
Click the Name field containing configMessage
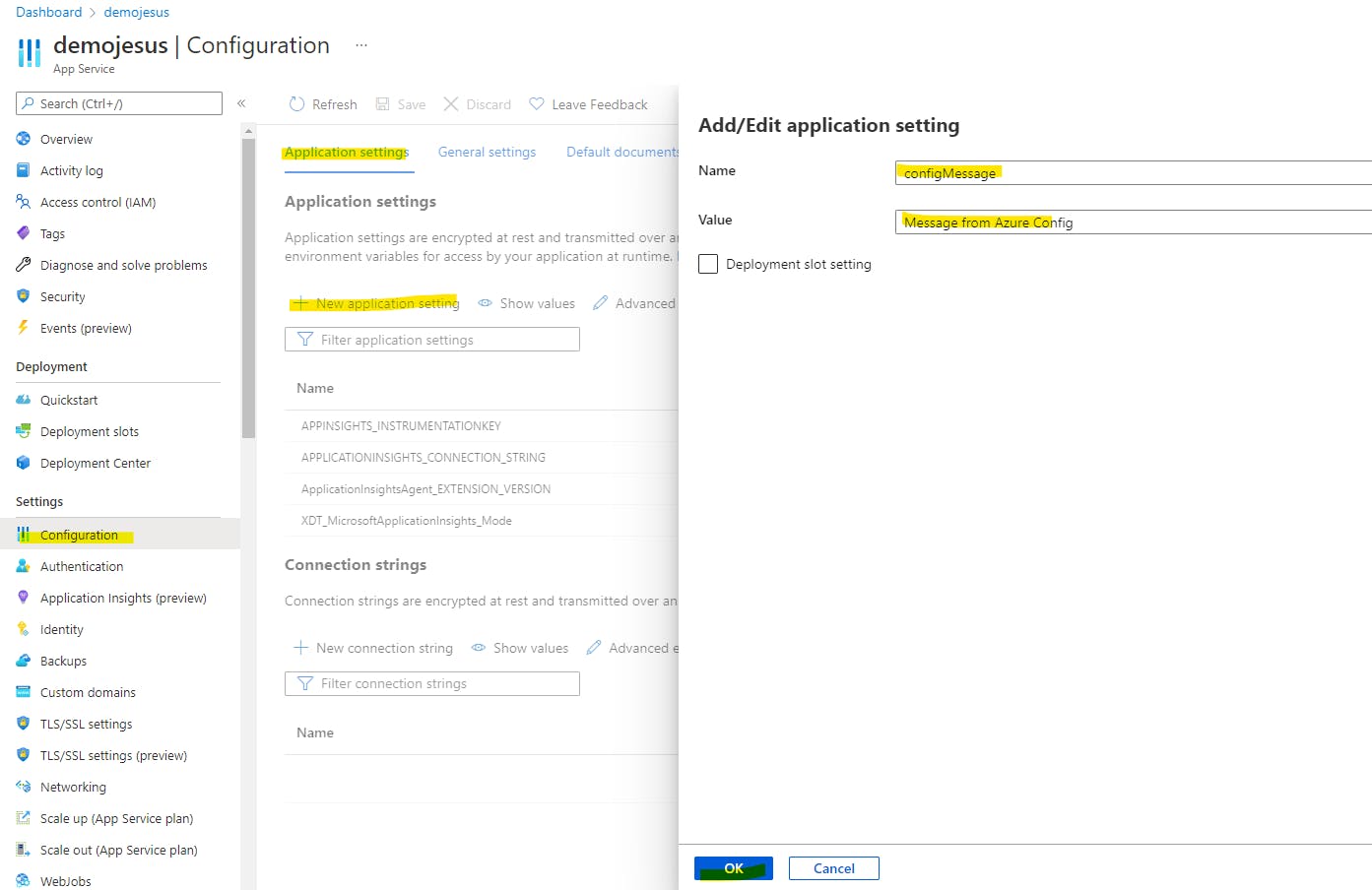[x=1134, y=172]
